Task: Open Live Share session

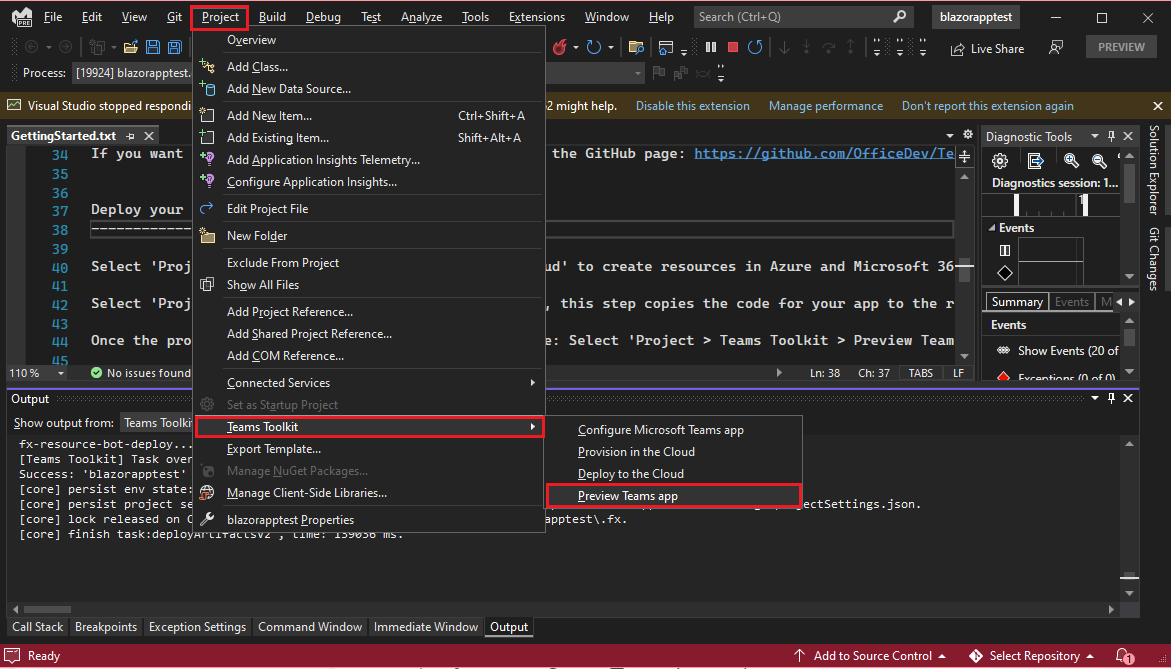Action: pyautogui.click(x=987, y=49)
